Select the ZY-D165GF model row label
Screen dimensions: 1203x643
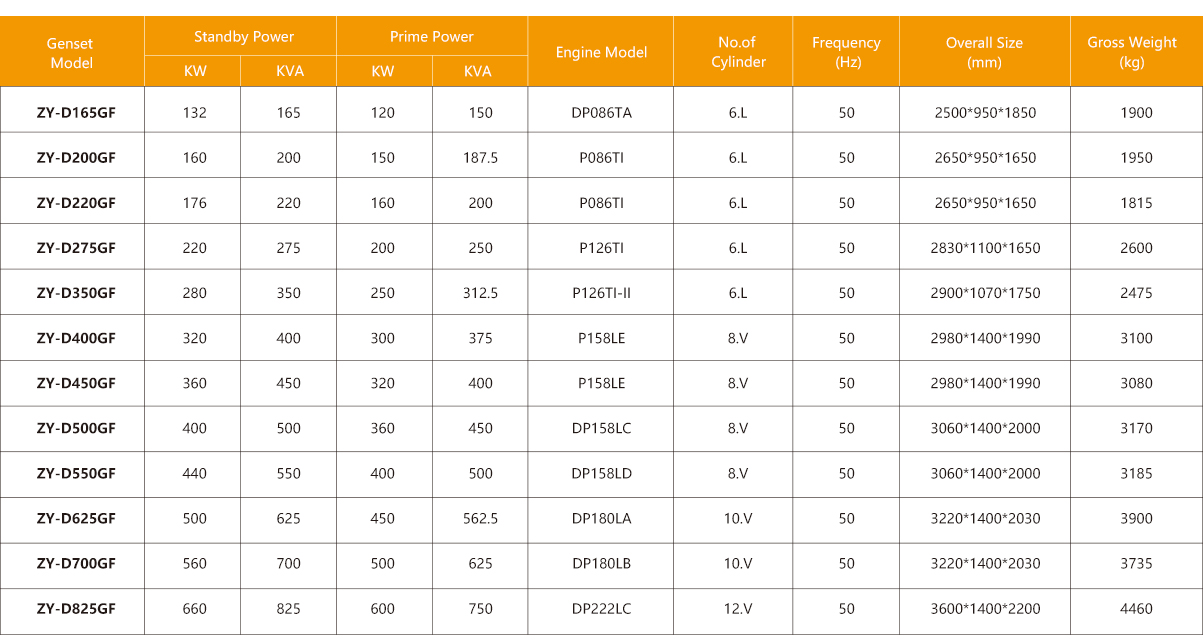76,113
